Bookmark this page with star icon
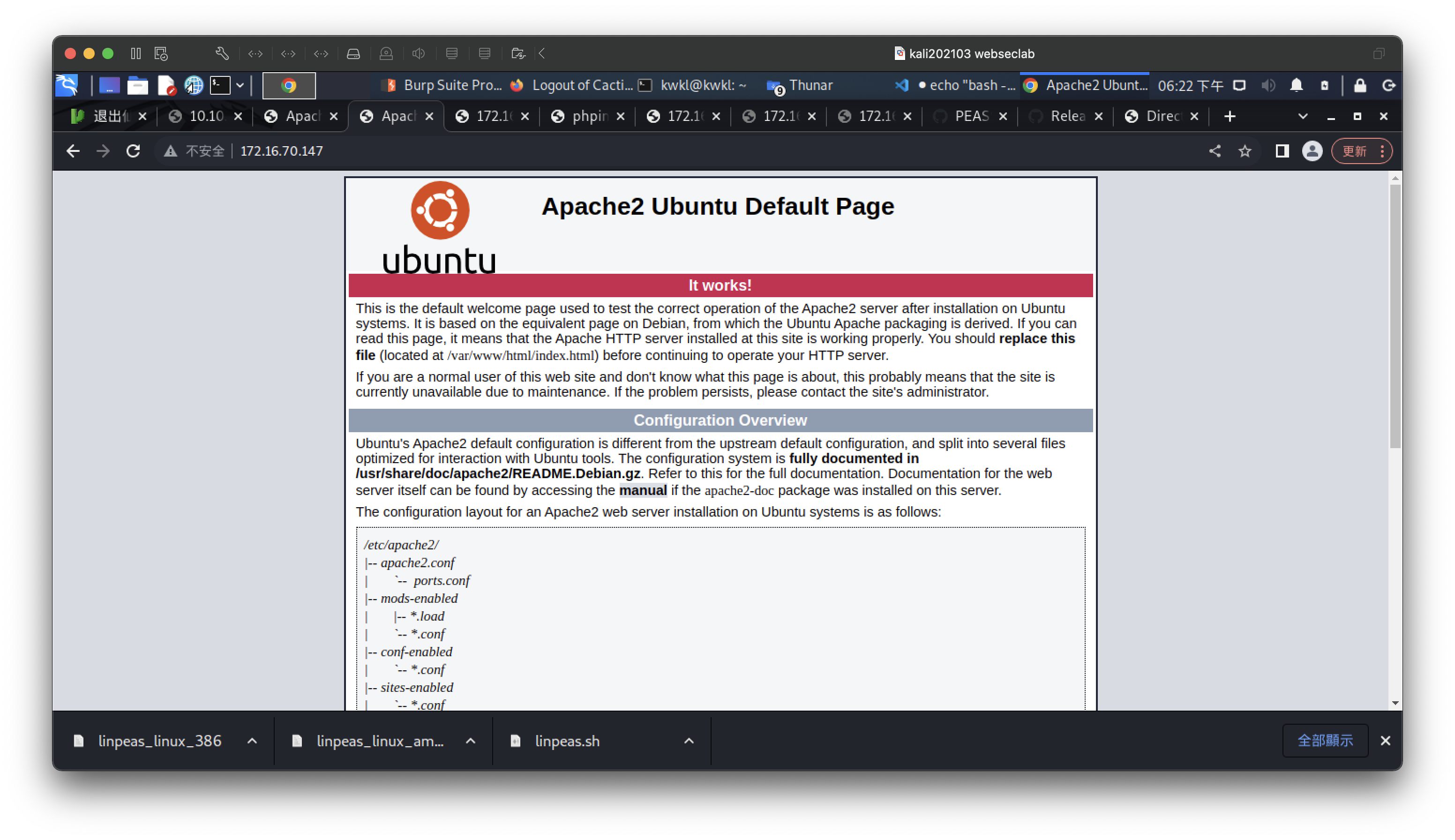Image resolution: width=1455 pixels, height=840 pixels. click(1245, 151)
